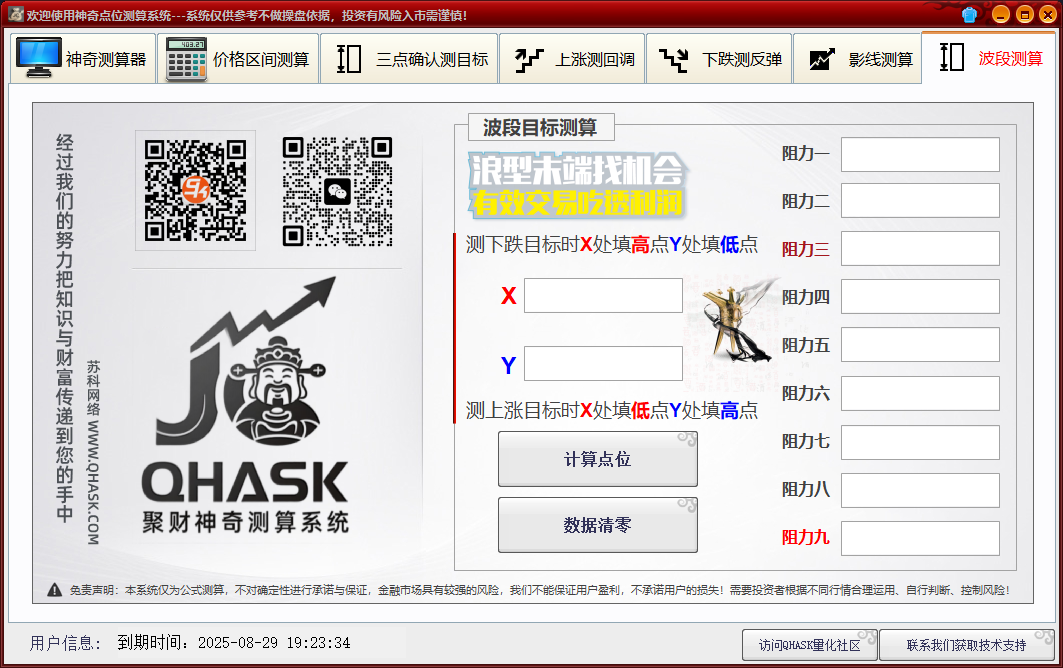The image size is (1063, 668).
Task: Click 联系我们获取技术支持 button
Action: click(967, 645)
